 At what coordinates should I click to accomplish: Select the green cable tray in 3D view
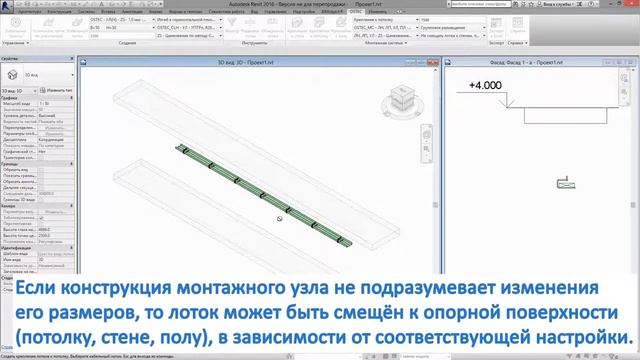[264, 196]
